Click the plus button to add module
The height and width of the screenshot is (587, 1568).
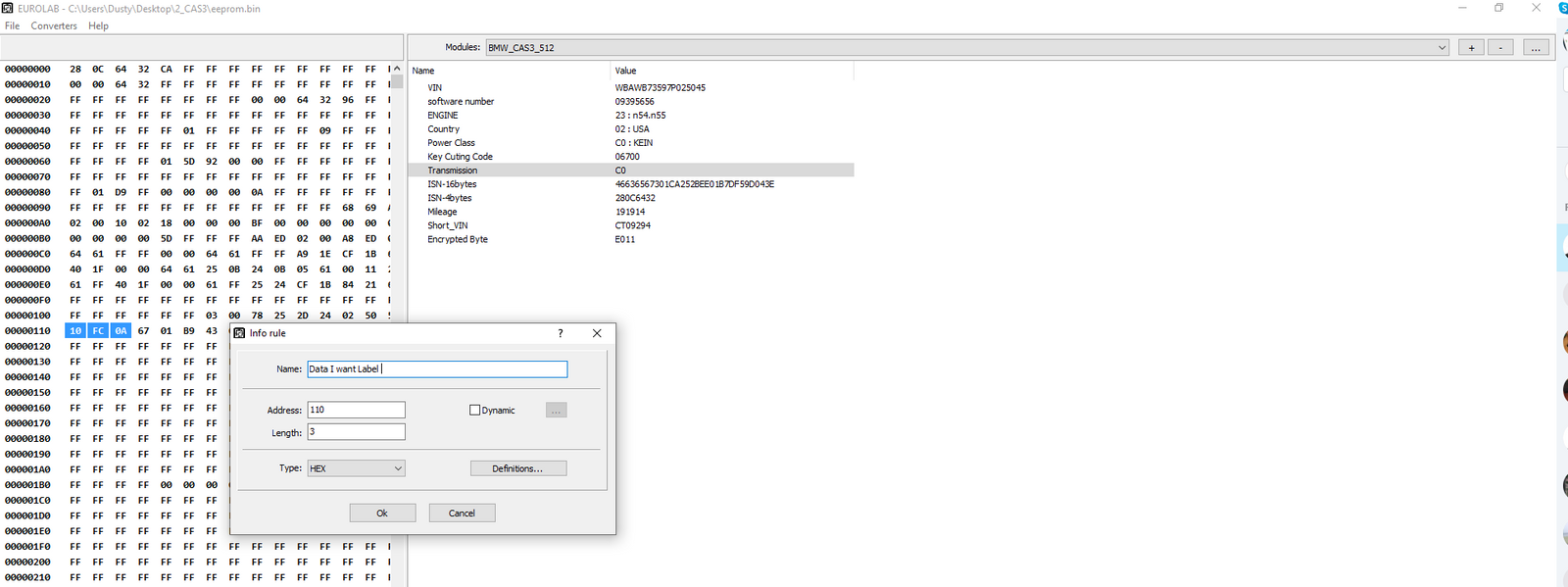coord(1471,47)
